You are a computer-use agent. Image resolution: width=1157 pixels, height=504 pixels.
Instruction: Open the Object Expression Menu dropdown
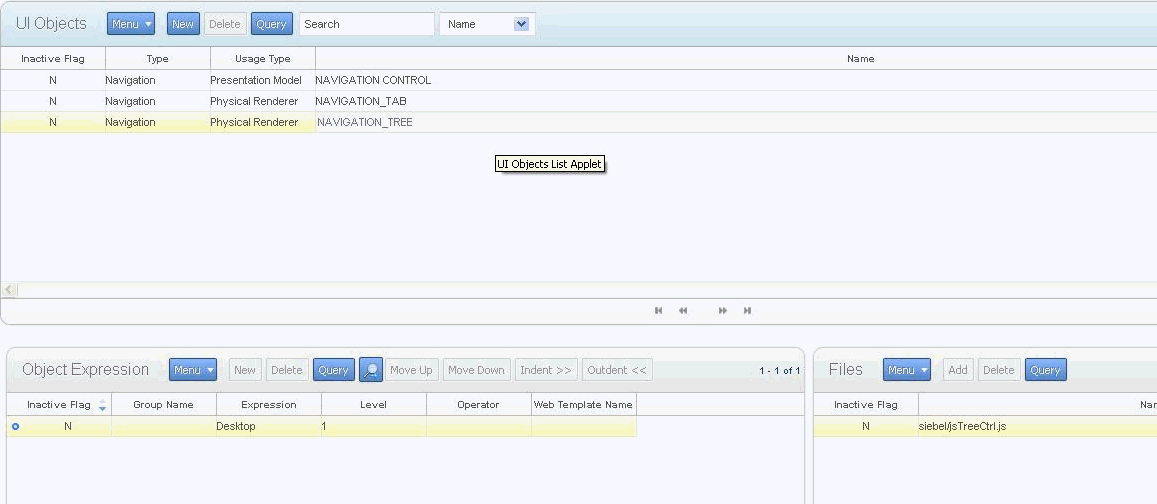point(193,370)
